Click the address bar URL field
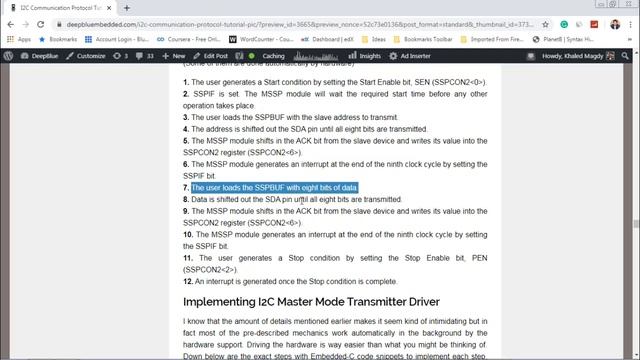The height and width of the screenshot is (360, 640). (300, 24)
